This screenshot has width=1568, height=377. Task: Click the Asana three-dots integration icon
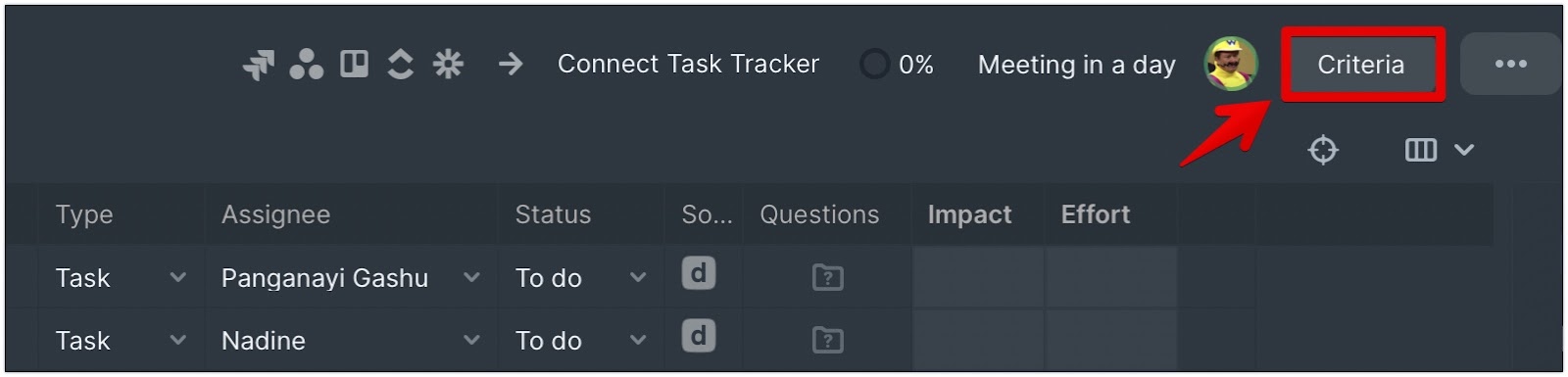307,65
